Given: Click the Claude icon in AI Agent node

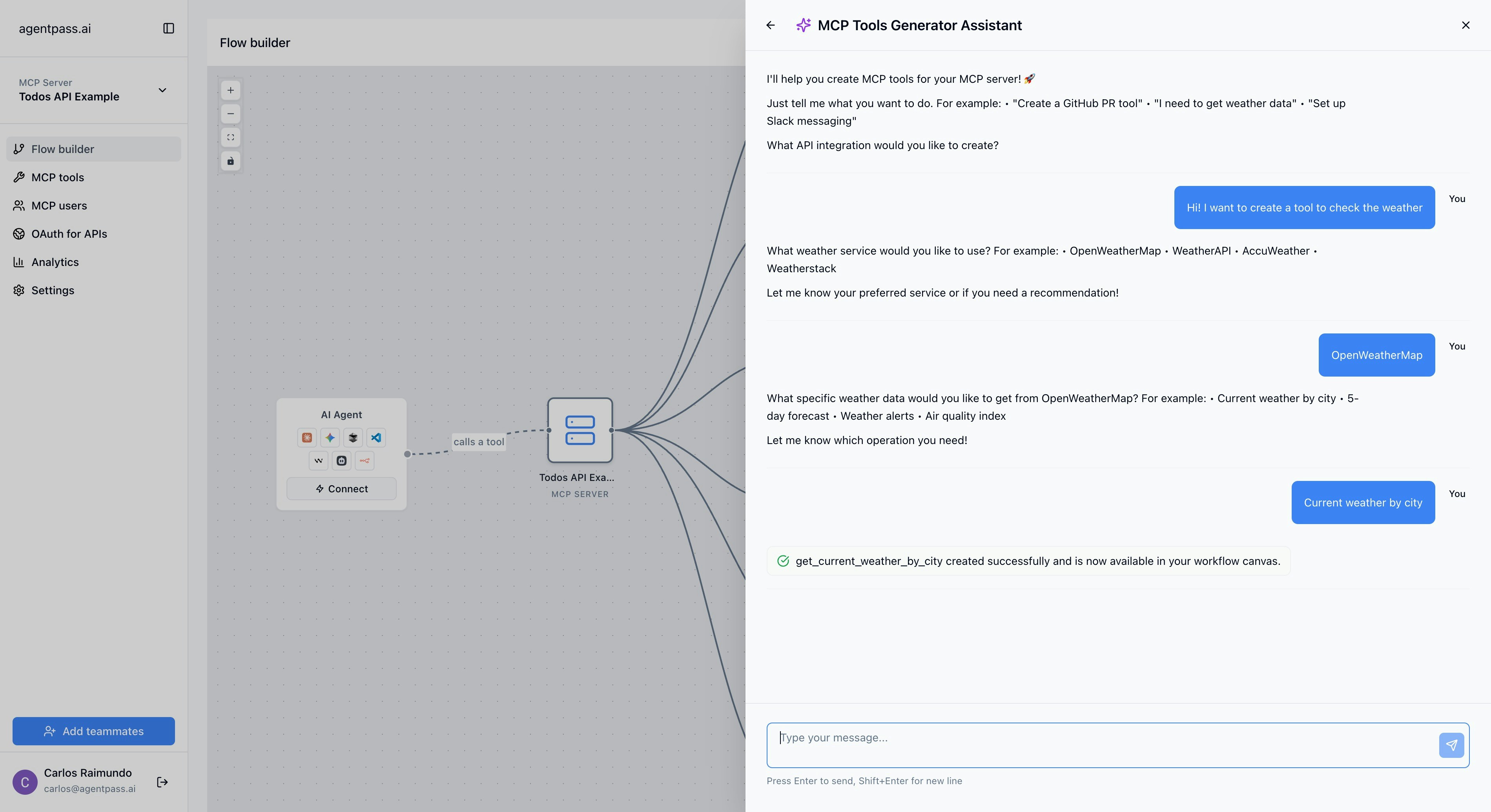Looking at the screenshot, I should pos(307,437).
